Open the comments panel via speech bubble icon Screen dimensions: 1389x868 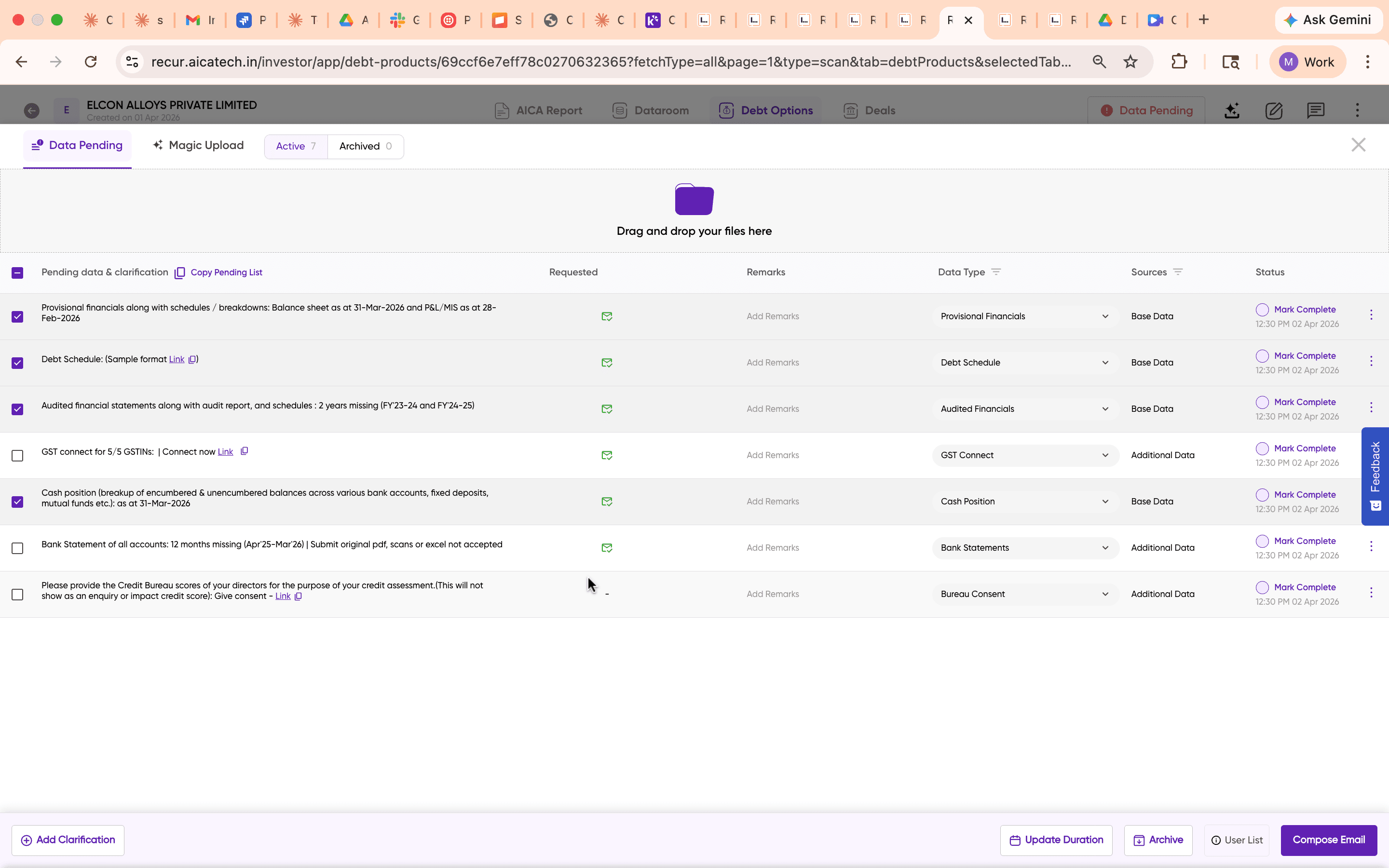1316,110
